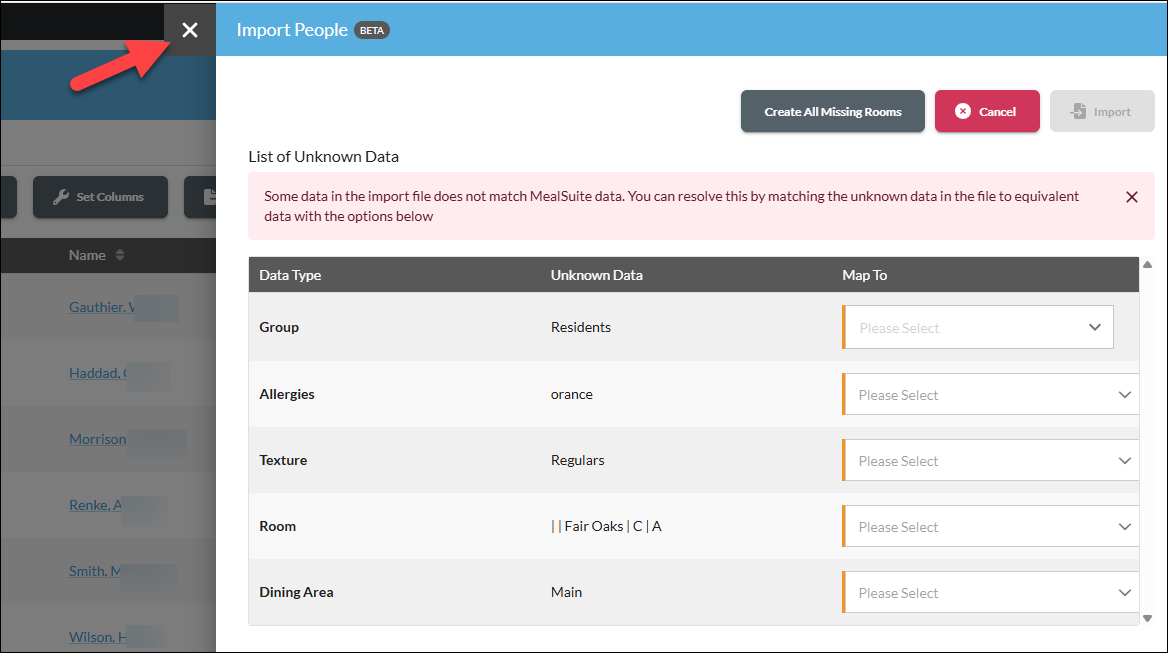1168x653 pixels.
Task: Open the Dining Area Map To dropdown
Action: 991,593
